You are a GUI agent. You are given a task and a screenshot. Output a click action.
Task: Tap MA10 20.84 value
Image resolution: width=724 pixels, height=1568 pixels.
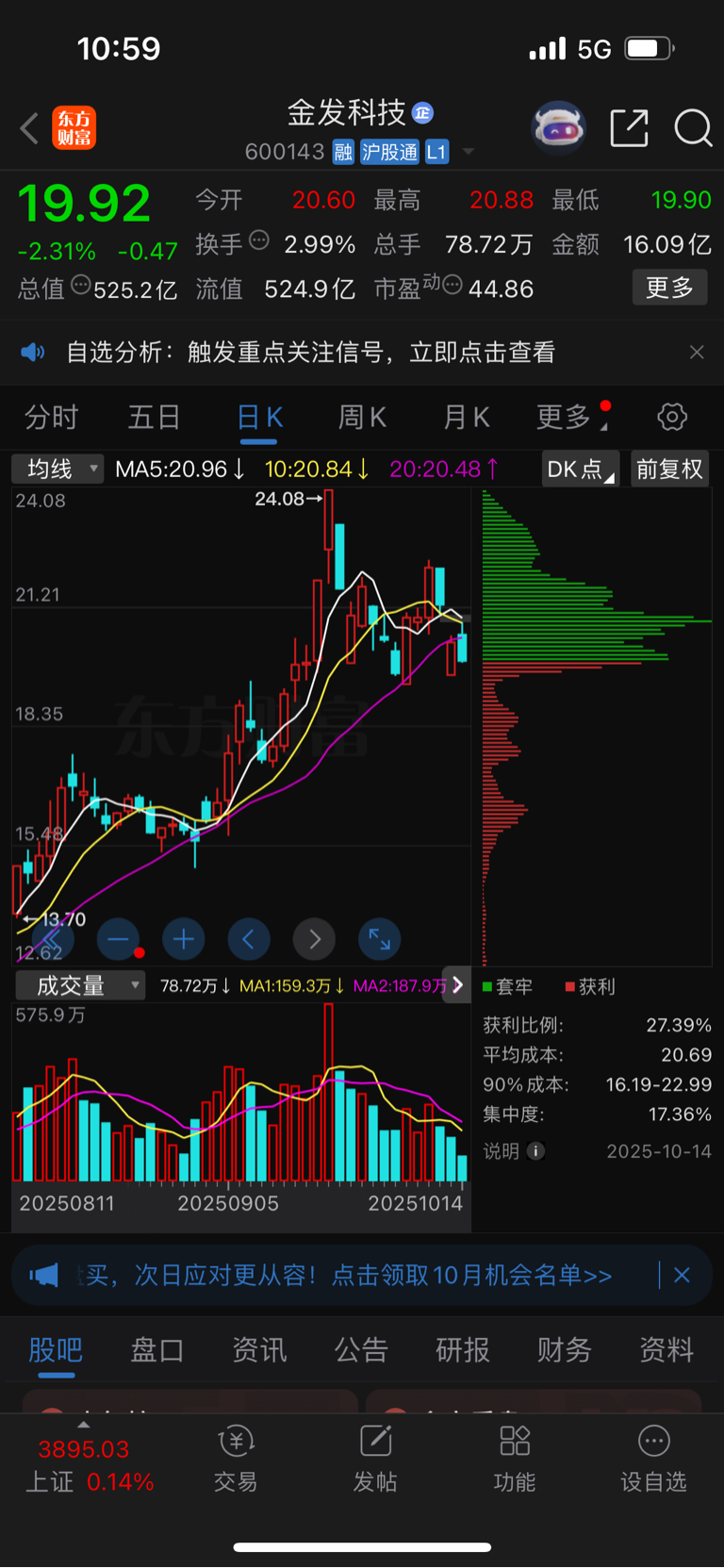click(317, 469)
